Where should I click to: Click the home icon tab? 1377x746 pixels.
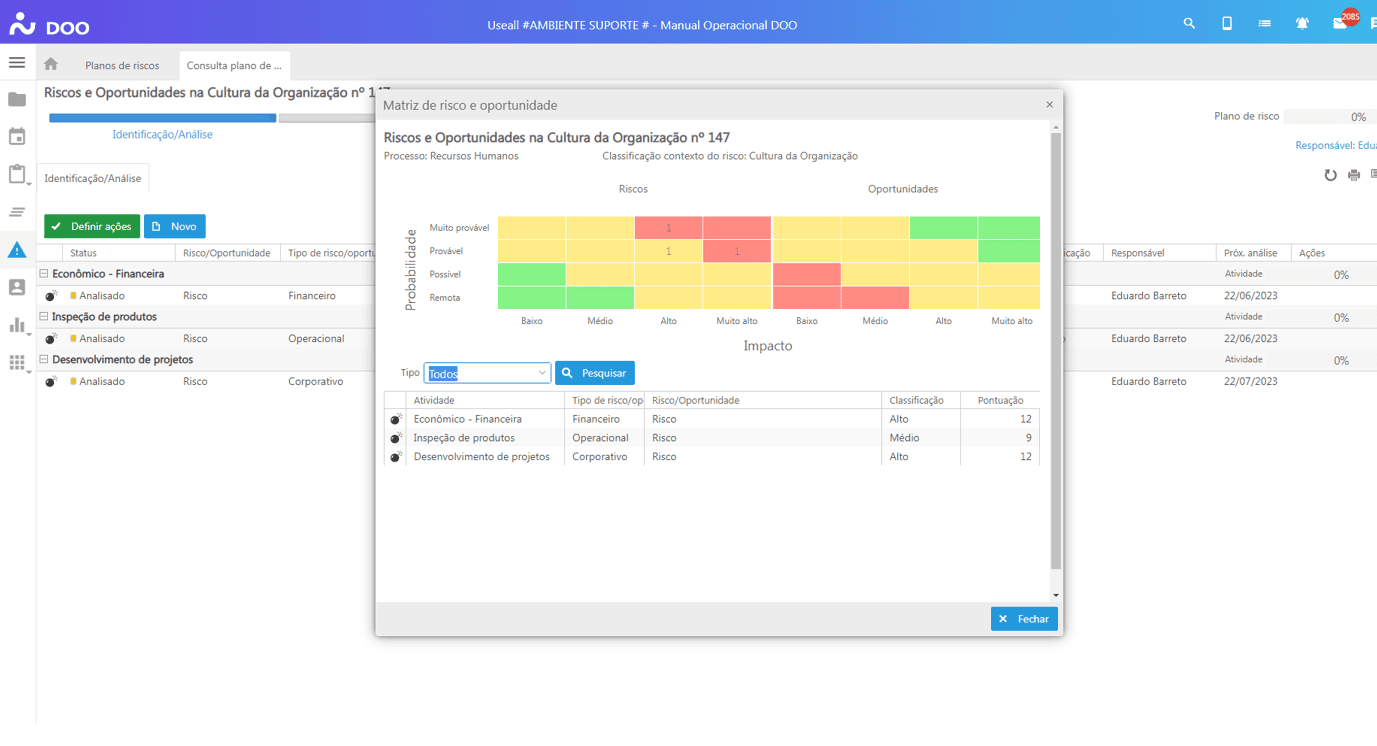coord(51,65)
